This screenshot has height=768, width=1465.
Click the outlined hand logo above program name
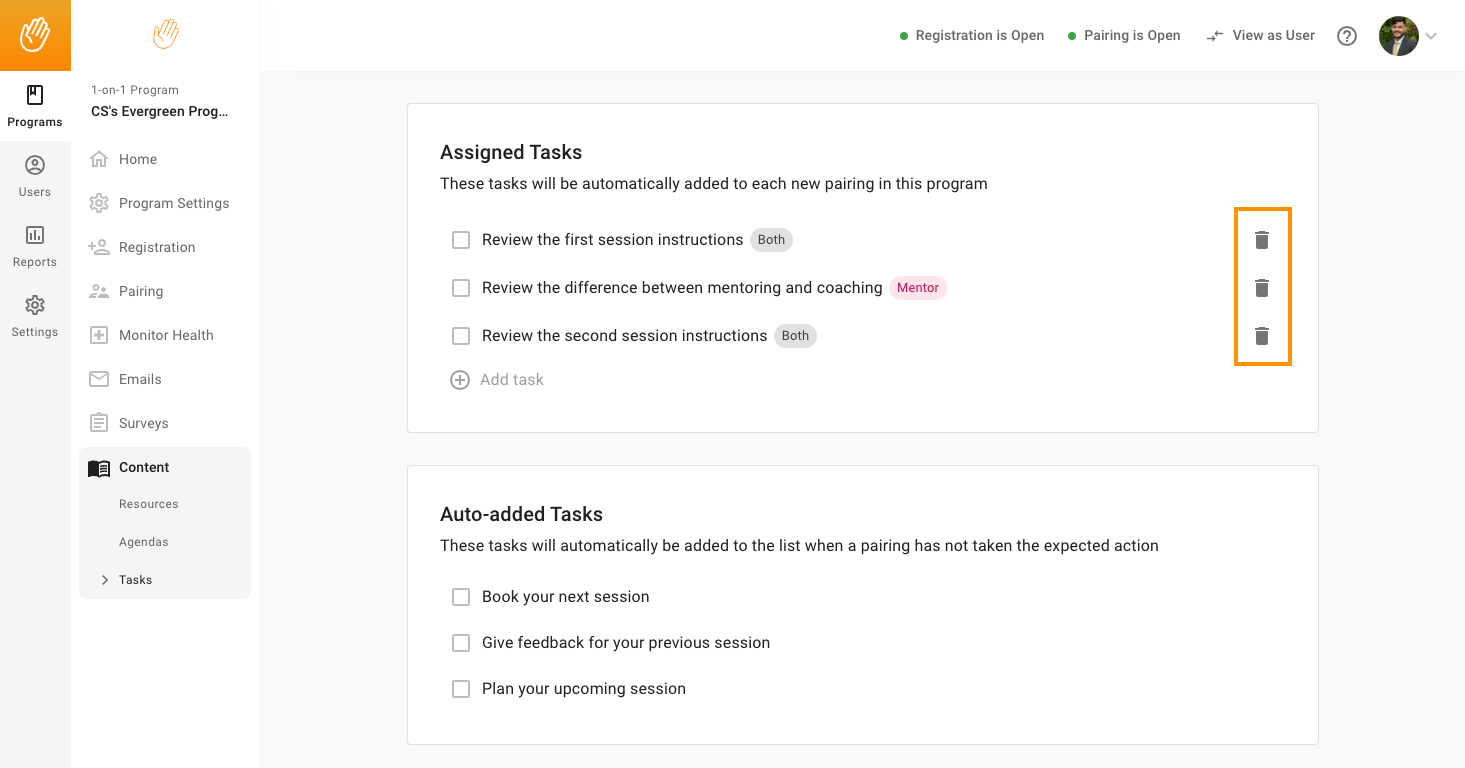(x=165, y=35)
